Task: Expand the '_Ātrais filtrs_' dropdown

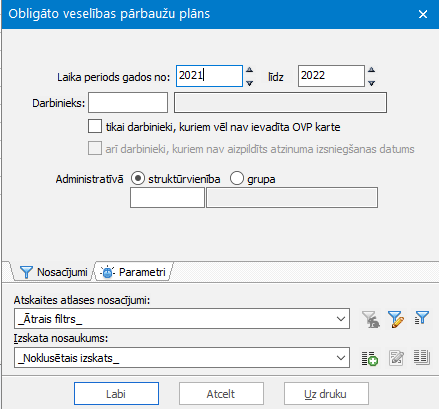Action: click(x=341, y=319)
